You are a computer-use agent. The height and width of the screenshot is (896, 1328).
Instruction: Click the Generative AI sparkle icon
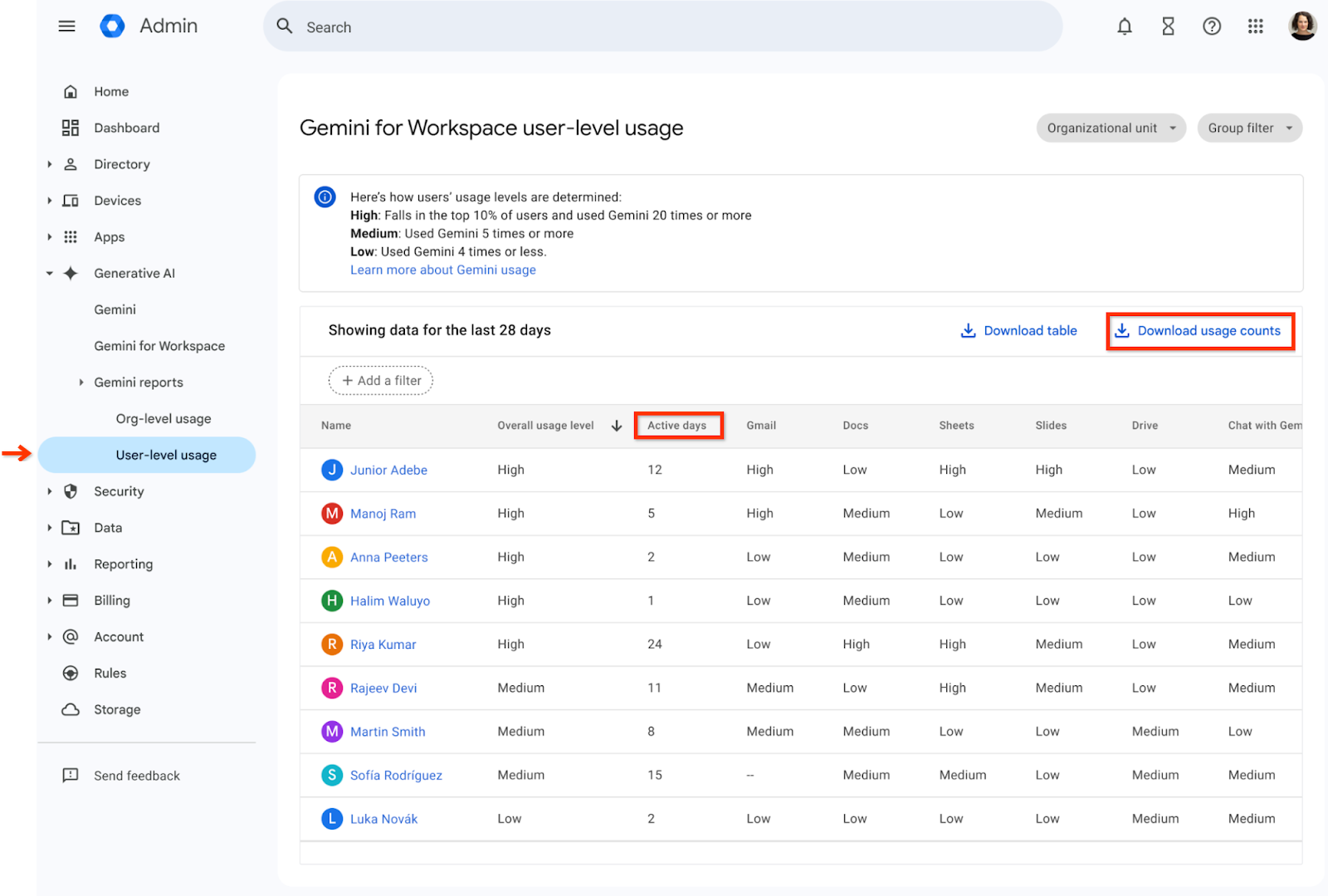point(71,273)
